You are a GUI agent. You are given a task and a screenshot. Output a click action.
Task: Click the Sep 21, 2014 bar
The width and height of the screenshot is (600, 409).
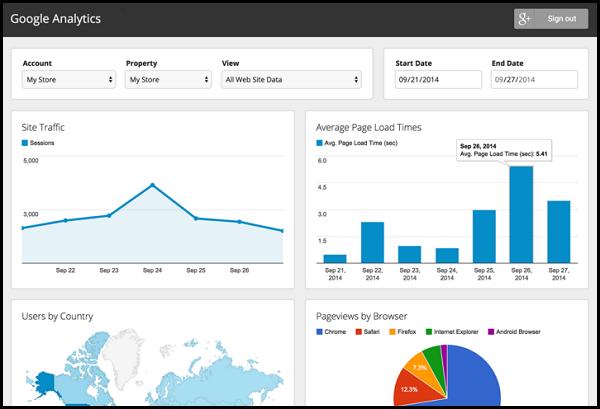tap(335, 259)
